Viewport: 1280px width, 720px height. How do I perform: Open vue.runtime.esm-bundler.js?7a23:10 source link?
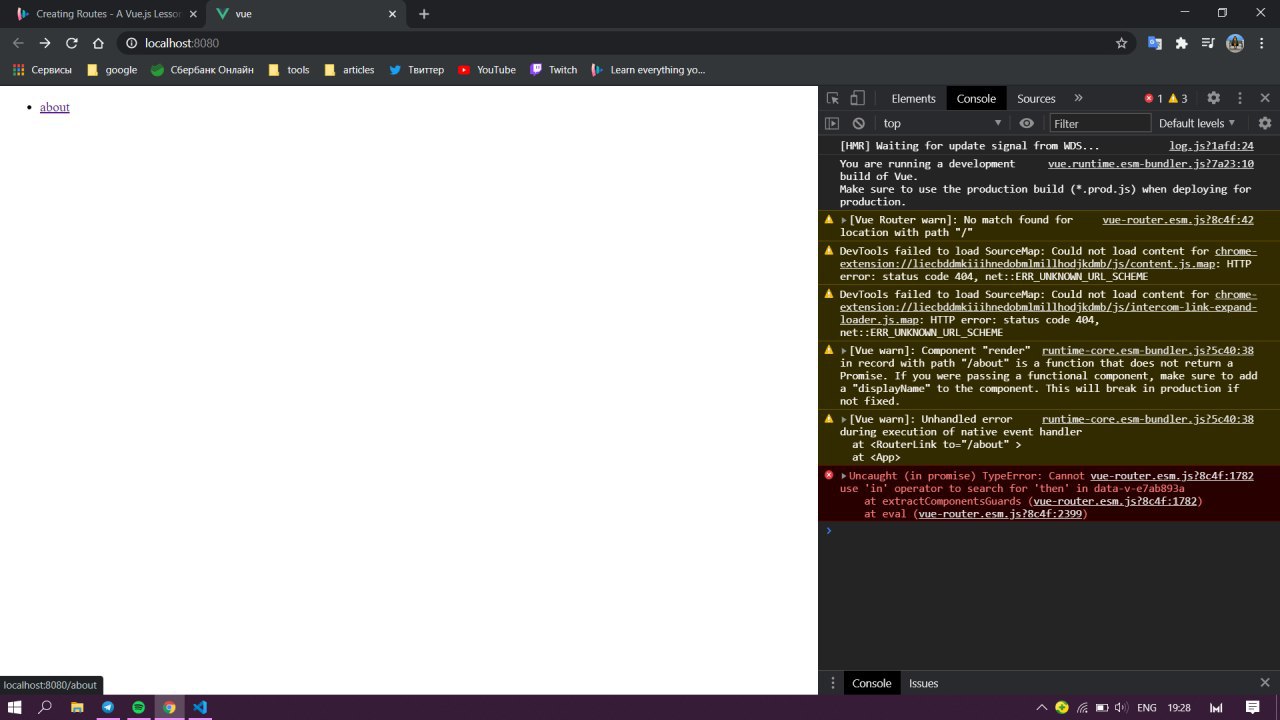[x=1151, y=164]
